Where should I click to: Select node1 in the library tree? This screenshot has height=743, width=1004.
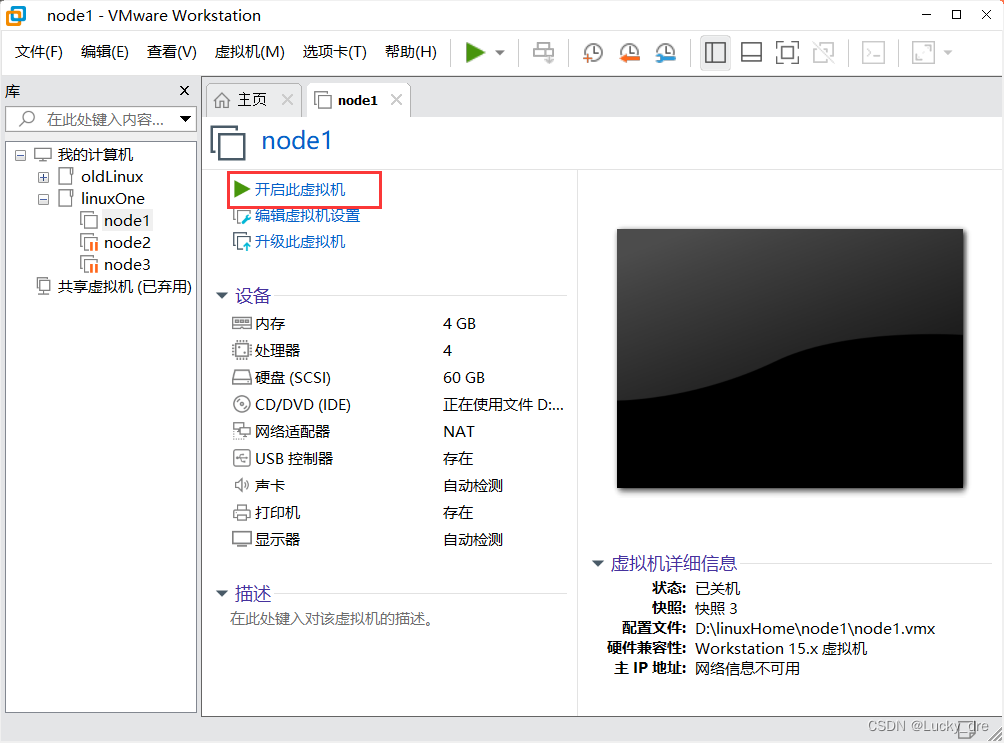tap(126, 221)
